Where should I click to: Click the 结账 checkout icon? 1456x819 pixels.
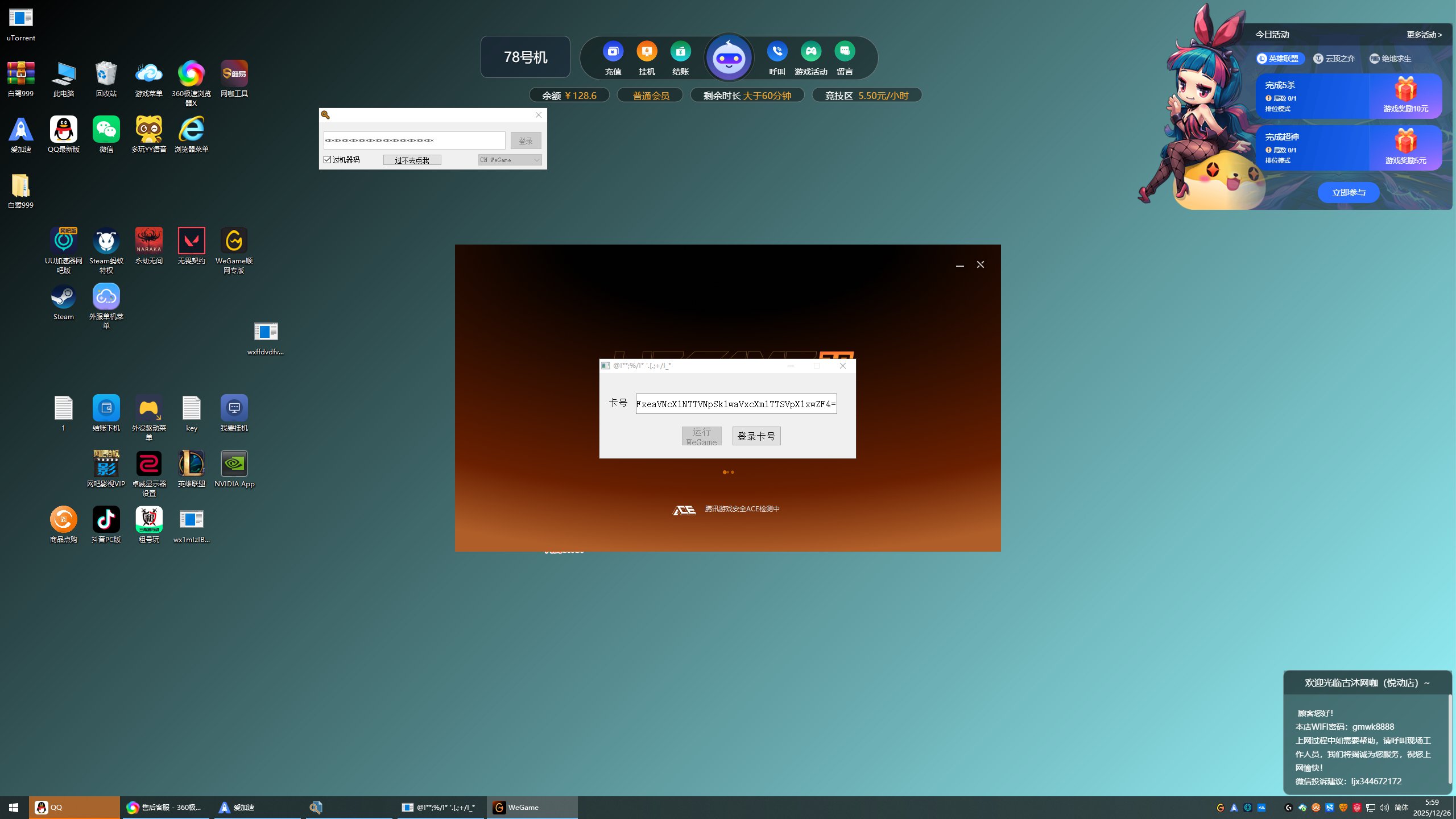coord(680,52)
